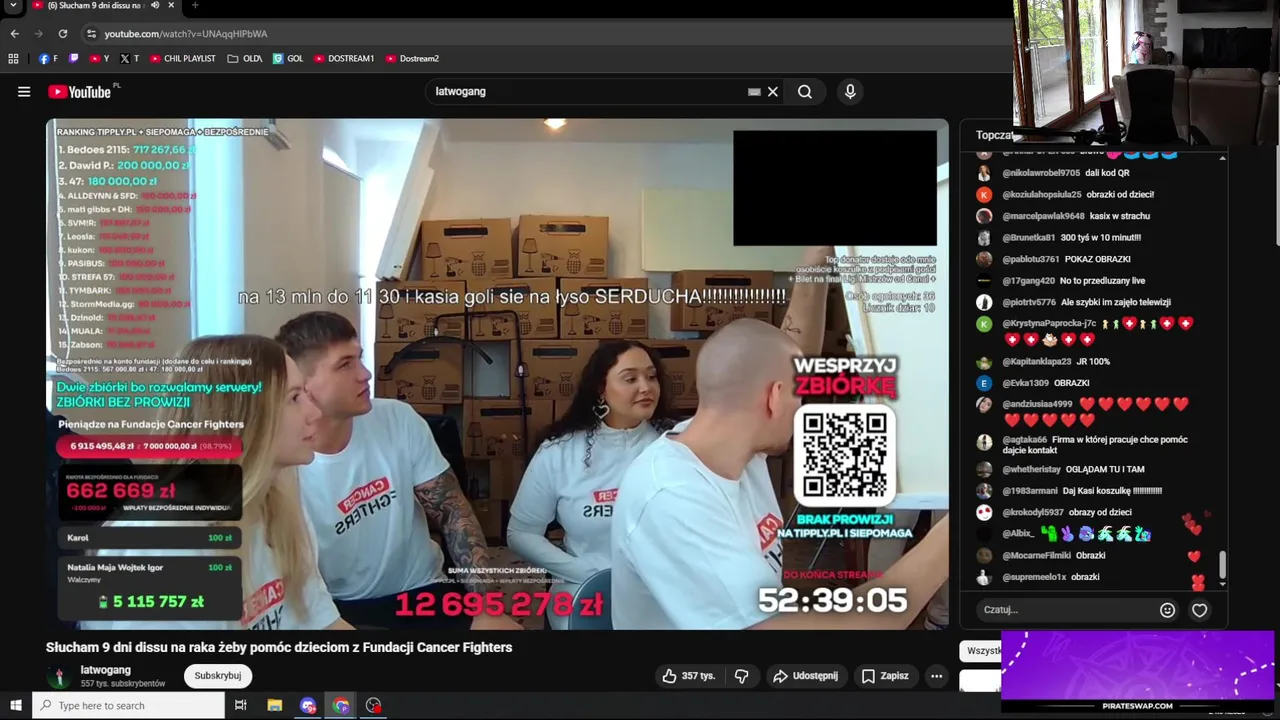Click chat message "POKAZ OBRAZKI"
The width and height of the screenshot is (1280, 720).
(x=1097, y=260)
